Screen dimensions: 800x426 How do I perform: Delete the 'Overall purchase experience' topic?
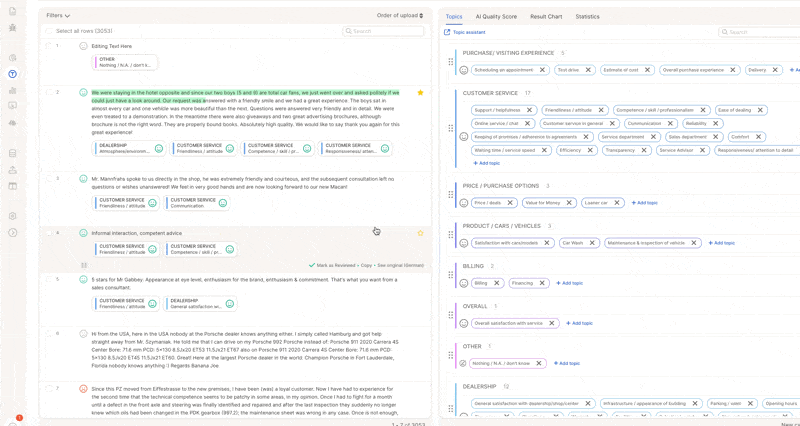tap(733, 70)
